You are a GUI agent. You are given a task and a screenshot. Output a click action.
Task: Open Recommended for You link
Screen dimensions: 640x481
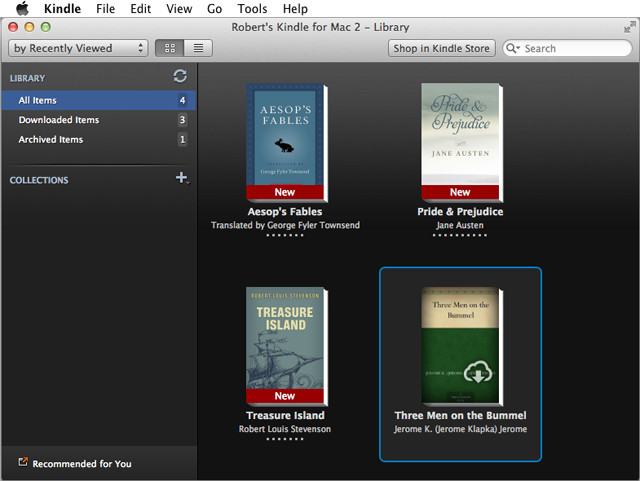[x=82, y=464]
